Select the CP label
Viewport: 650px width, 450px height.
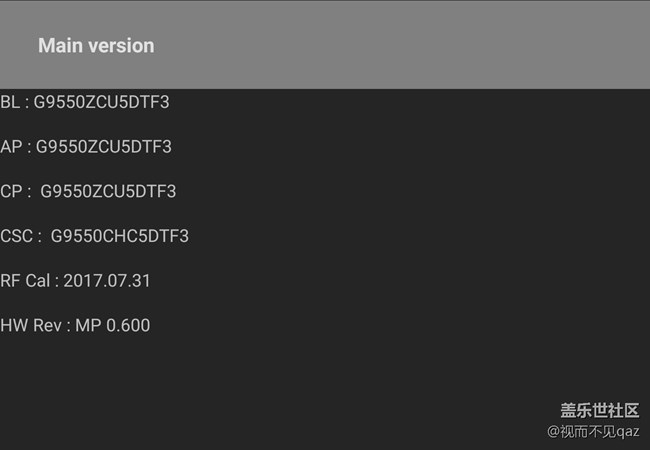point(11,191)
